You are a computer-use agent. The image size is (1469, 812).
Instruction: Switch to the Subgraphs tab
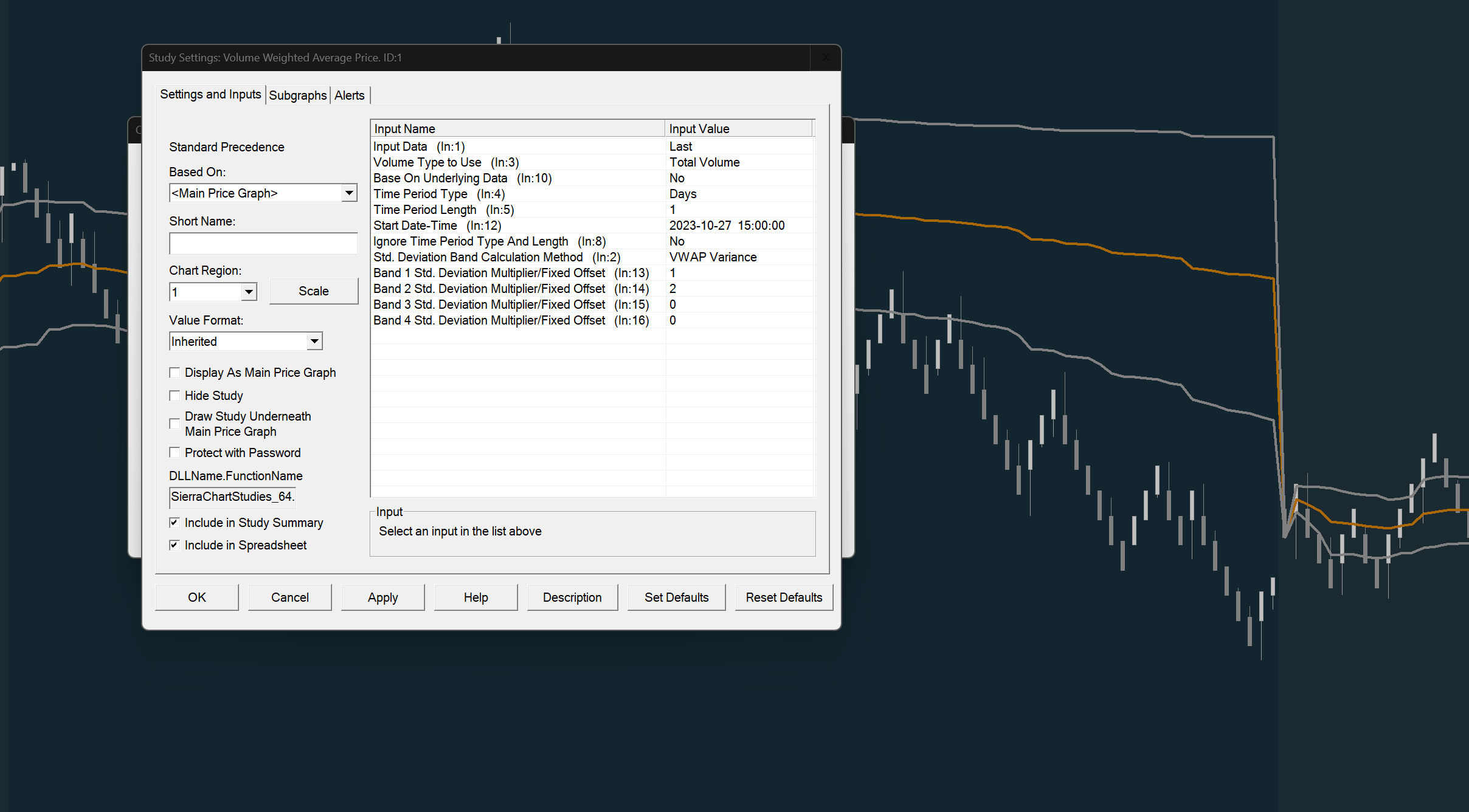coord(297,95)
